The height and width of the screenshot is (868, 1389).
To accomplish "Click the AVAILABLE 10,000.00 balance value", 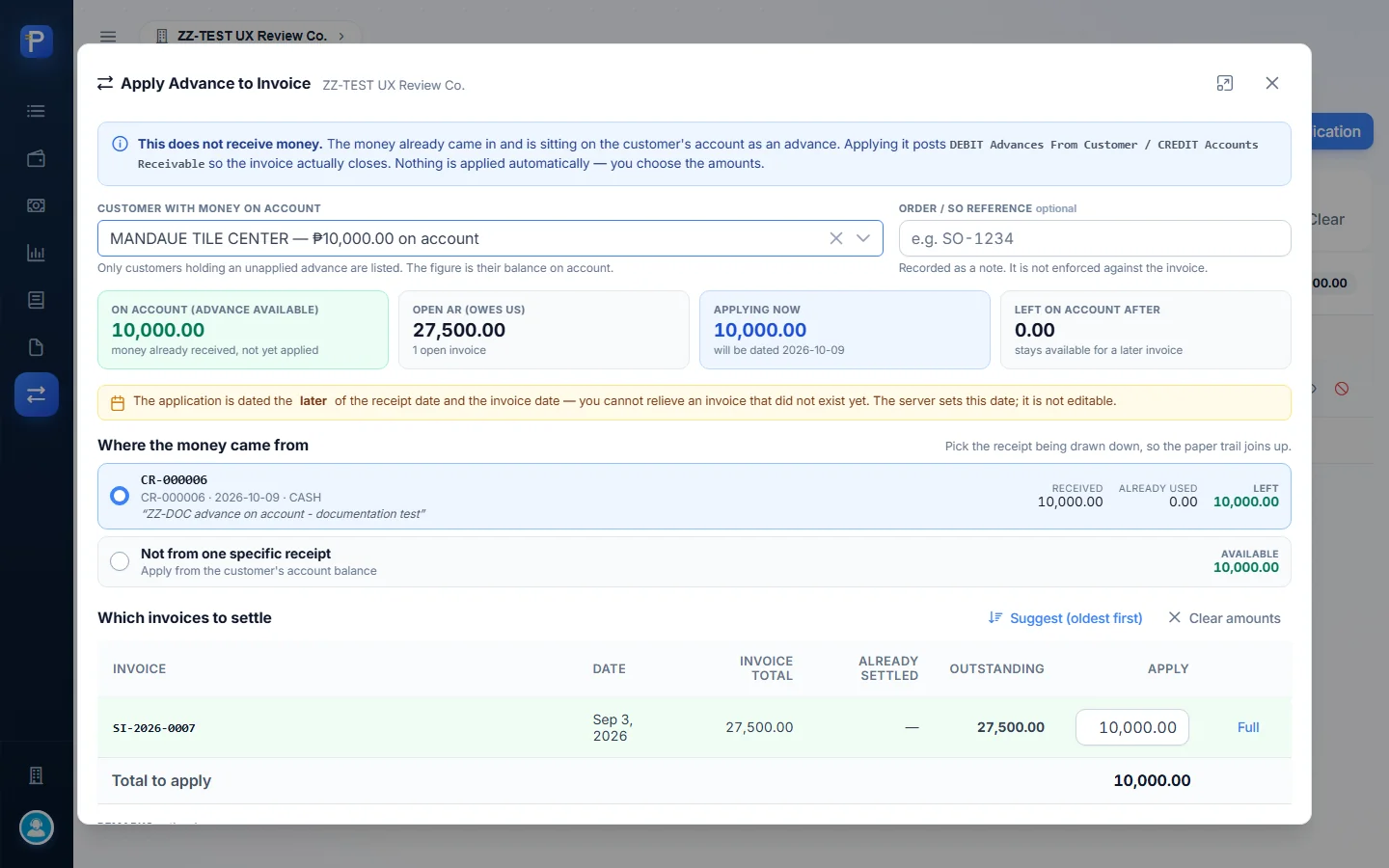I will pos(1246,567).
